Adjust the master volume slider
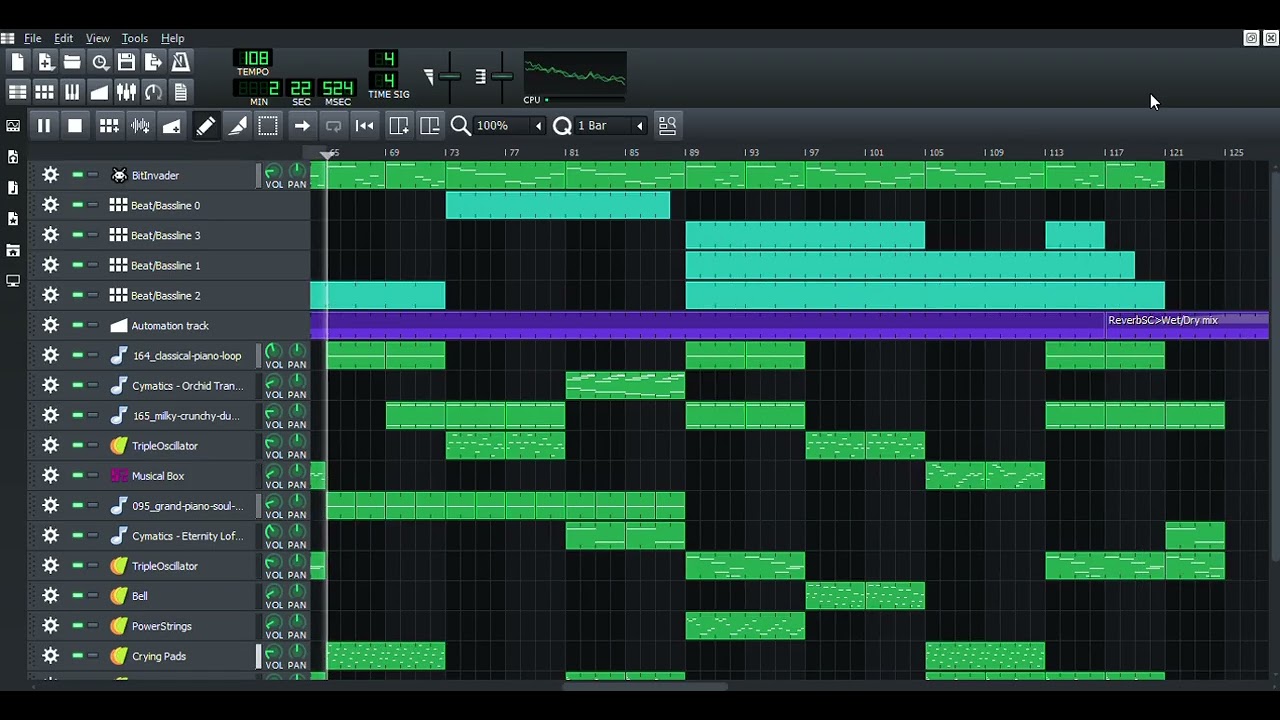Screen dimensions: 1280x720 (449, 77)
